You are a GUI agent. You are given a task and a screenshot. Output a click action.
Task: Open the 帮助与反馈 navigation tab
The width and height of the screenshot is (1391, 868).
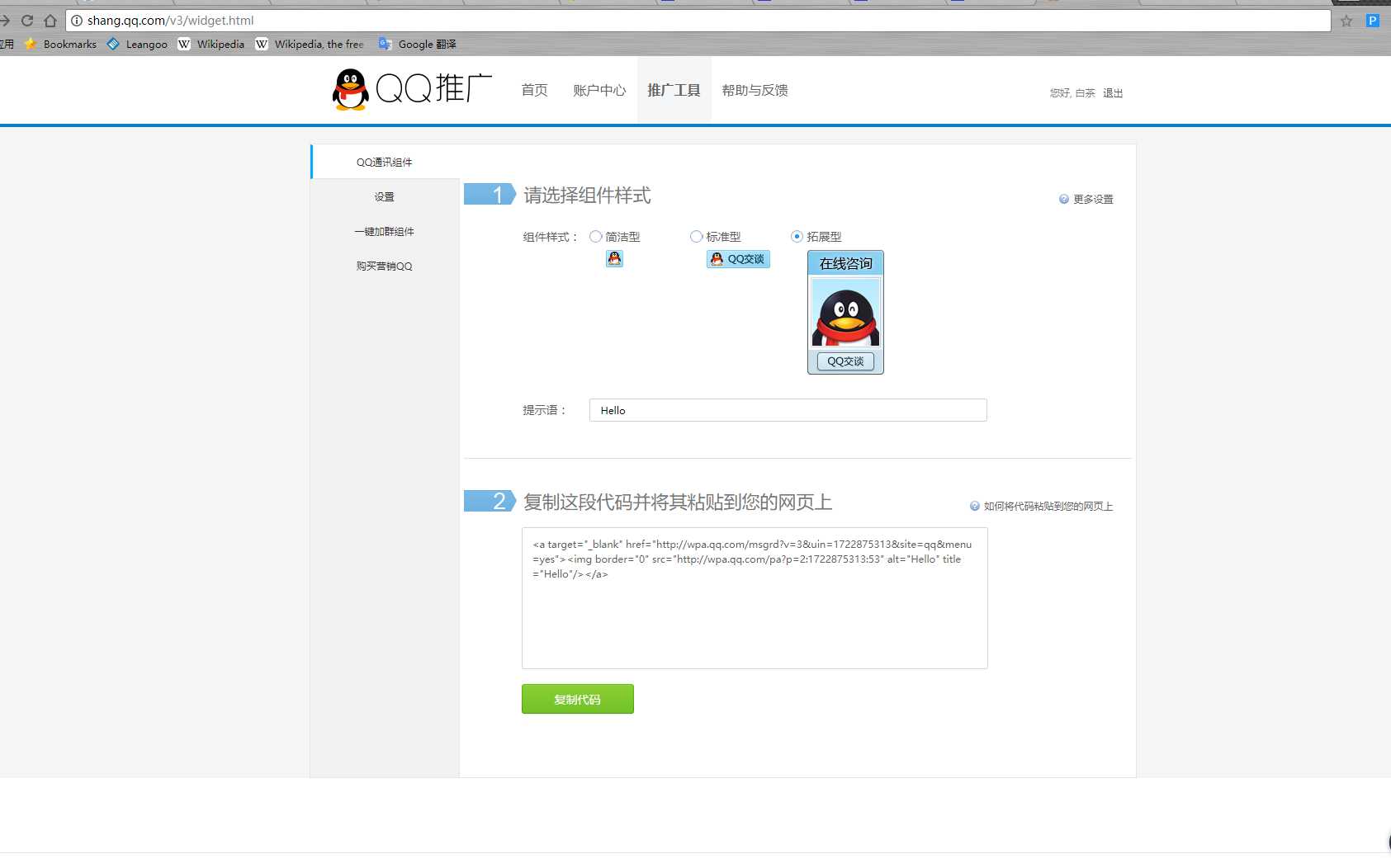coord(755,90)
